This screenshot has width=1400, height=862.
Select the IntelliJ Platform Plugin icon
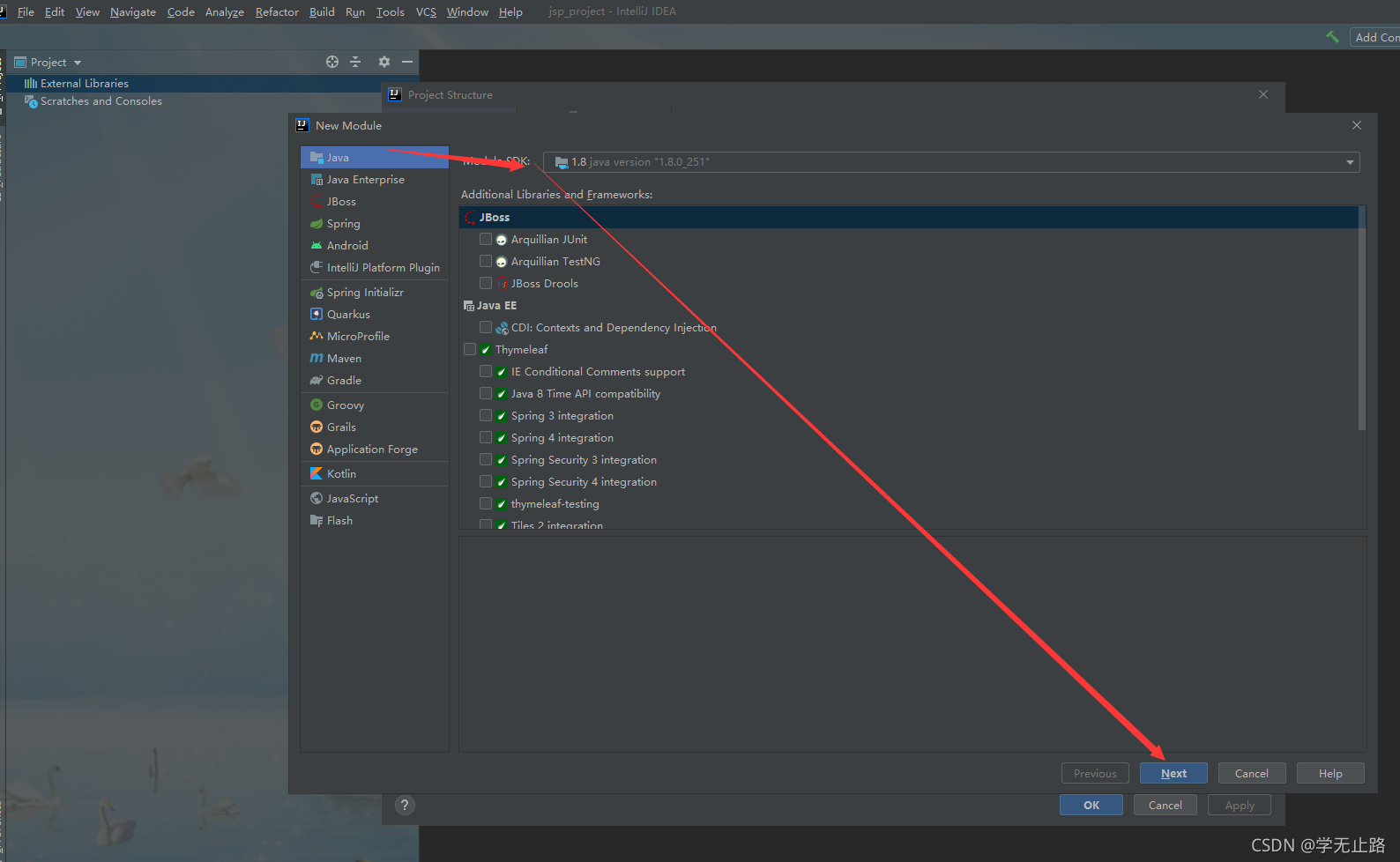pos(316,267)
